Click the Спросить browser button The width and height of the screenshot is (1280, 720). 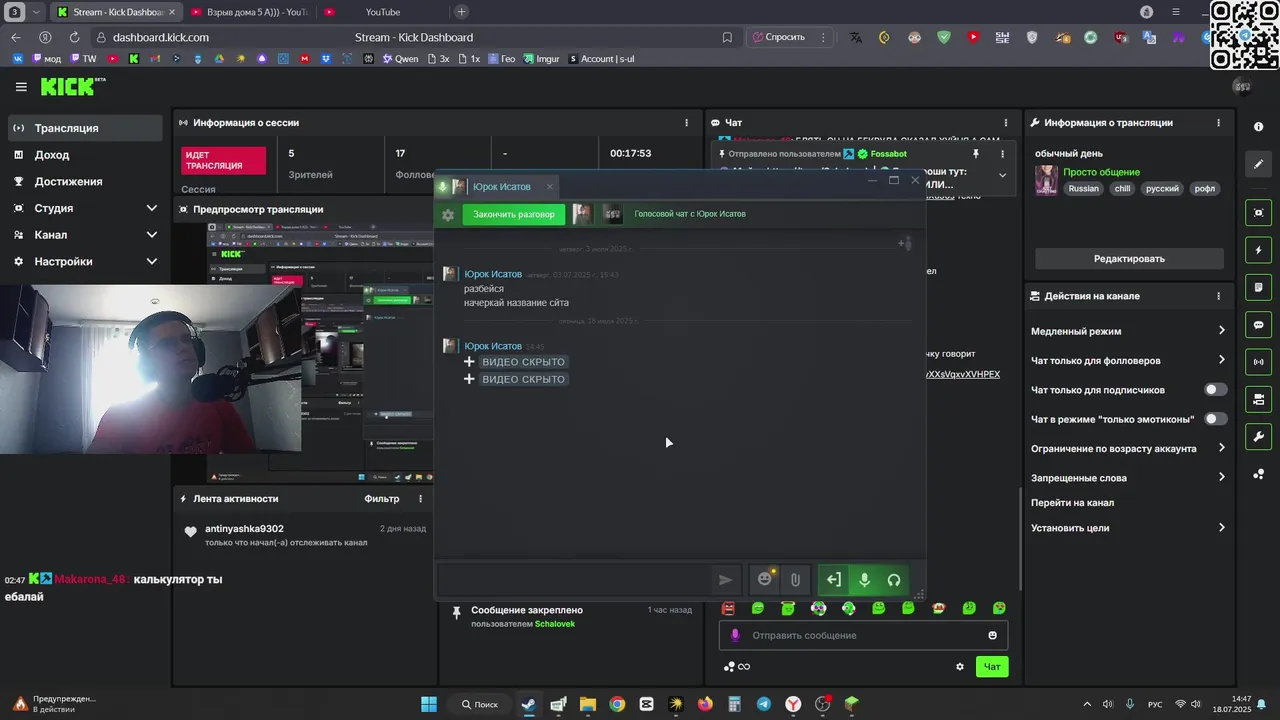(779, 37)
